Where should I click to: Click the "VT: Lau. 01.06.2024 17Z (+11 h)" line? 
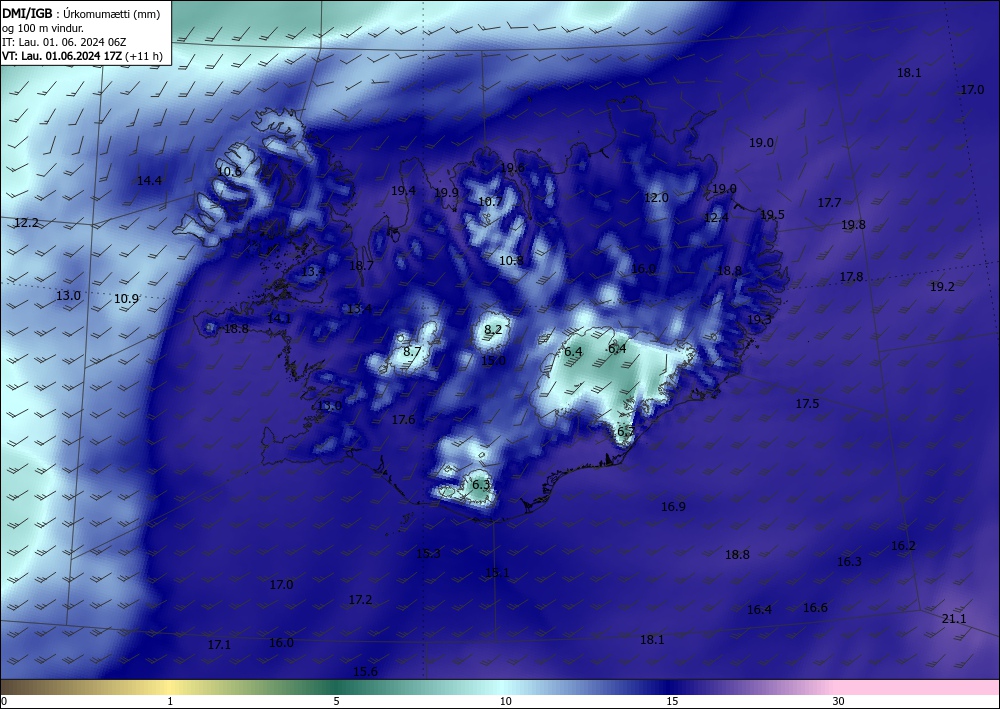(82, 56)
